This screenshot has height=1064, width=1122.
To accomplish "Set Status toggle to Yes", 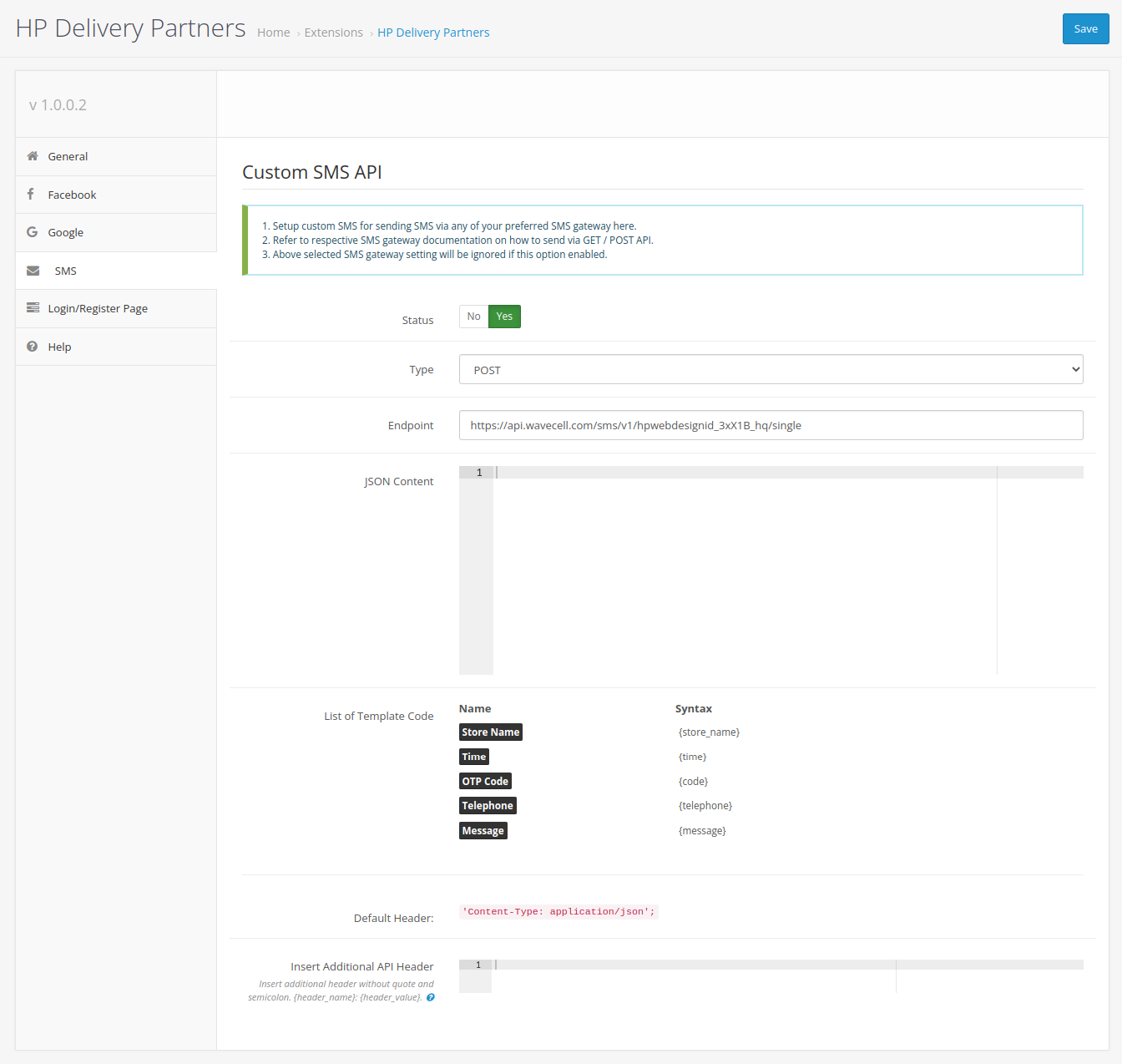I will click(504, 317).
